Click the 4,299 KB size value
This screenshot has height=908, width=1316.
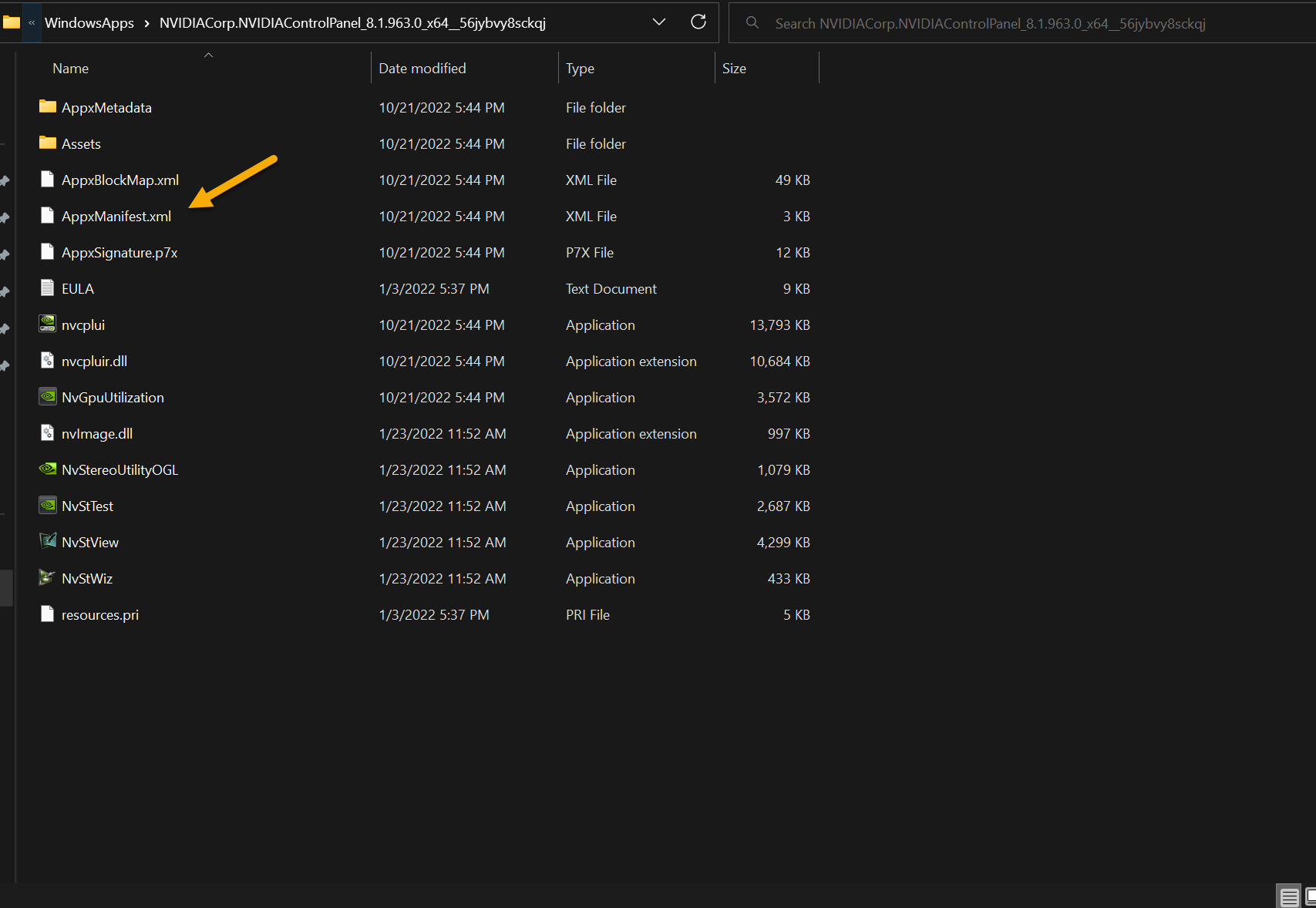pos(783,543)
